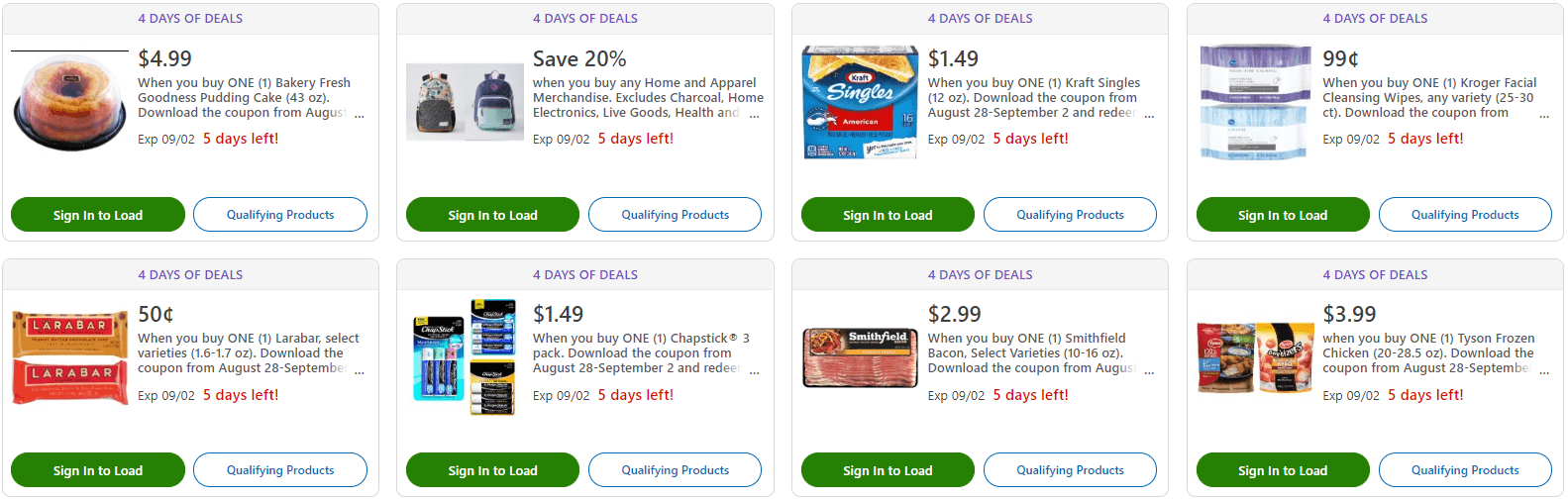Load the Tyson Frozen Chicken $3.99 coupon
1568x500 pixels.
click(1283, 470)
